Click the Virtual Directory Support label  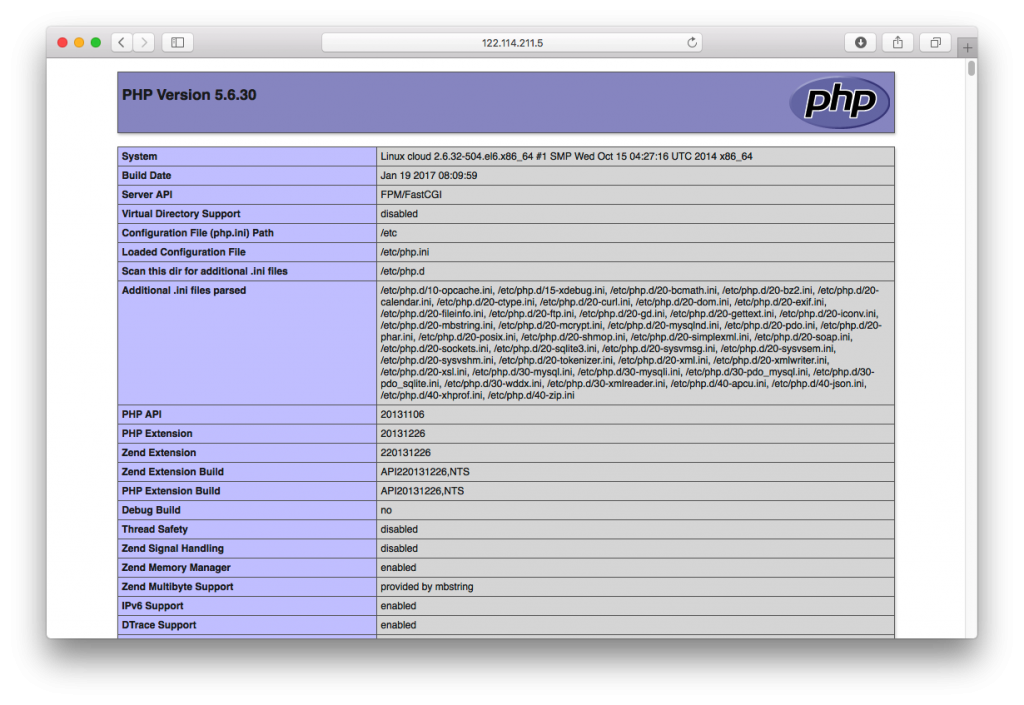point(181,214)
